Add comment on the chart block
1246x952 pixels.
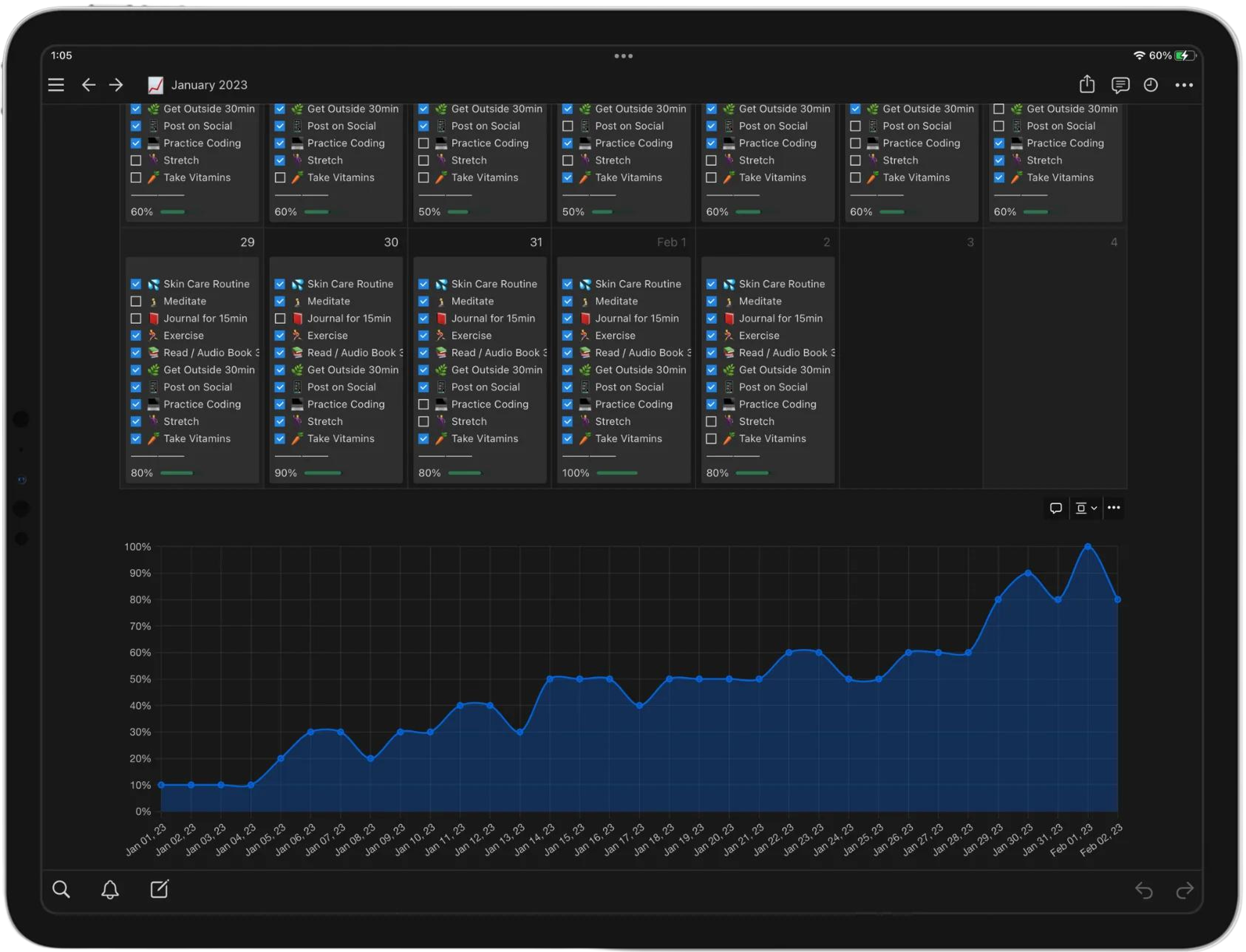(x=1056, y=508)
